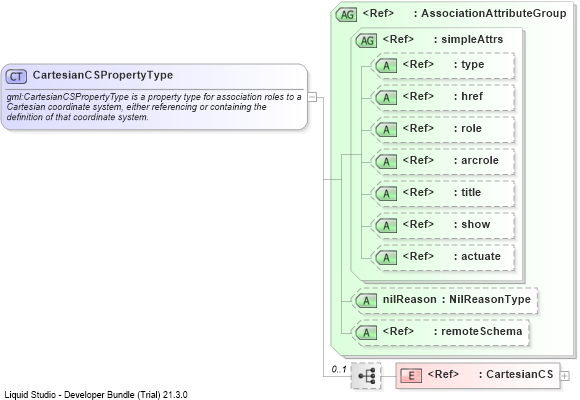Image resolution: width=580 pixels, height=400 pixels.
Task: Select the CartesianCSPropertyType title text
Action: [103, 75]
